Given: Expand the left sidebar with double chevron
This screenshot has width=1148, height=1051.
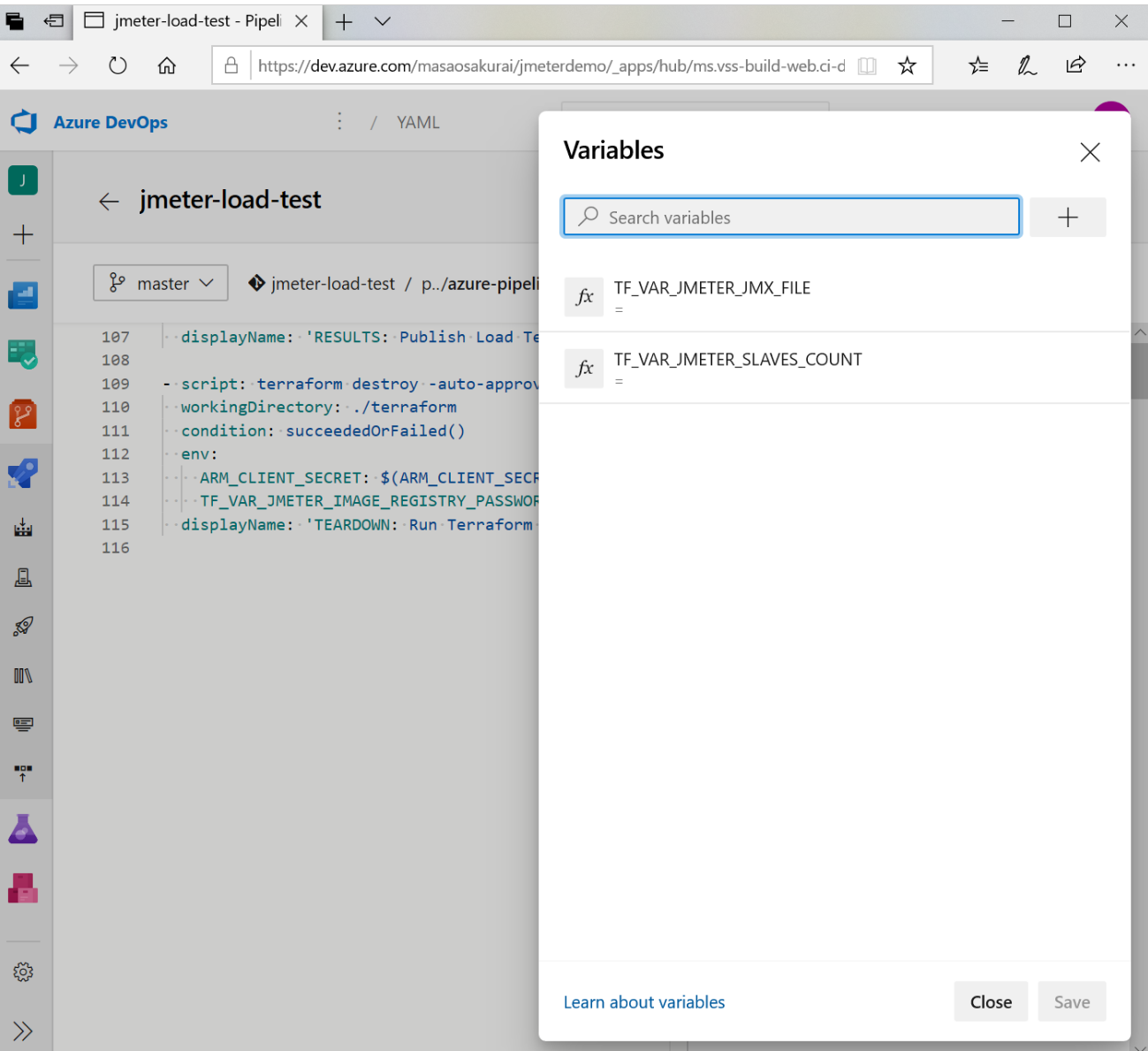Looking at the screenshot, I should [x=23, y=1031].
